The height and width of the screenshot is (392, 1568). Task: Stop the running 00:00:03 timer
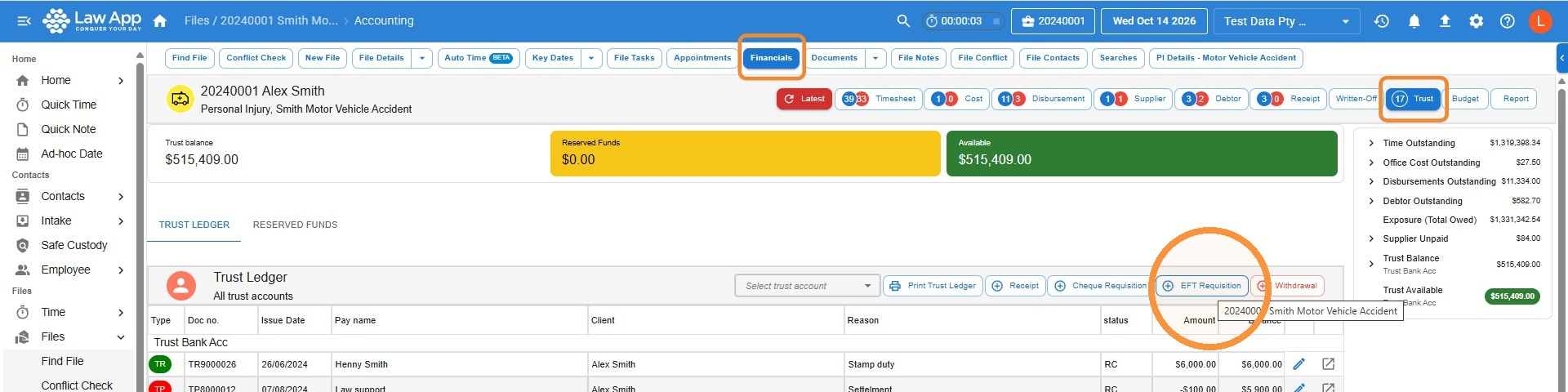[996, 21]
